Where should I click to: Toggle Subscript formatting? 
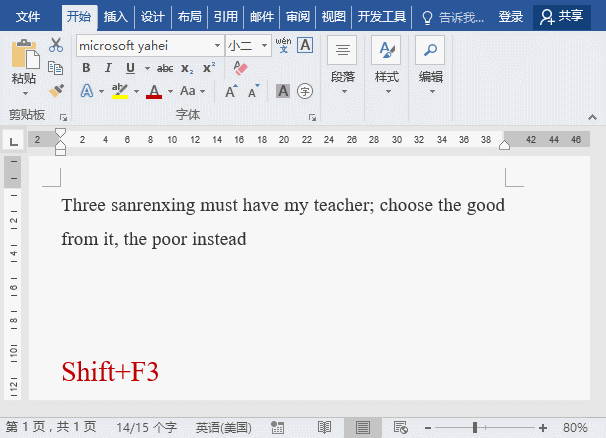(187, 69)
